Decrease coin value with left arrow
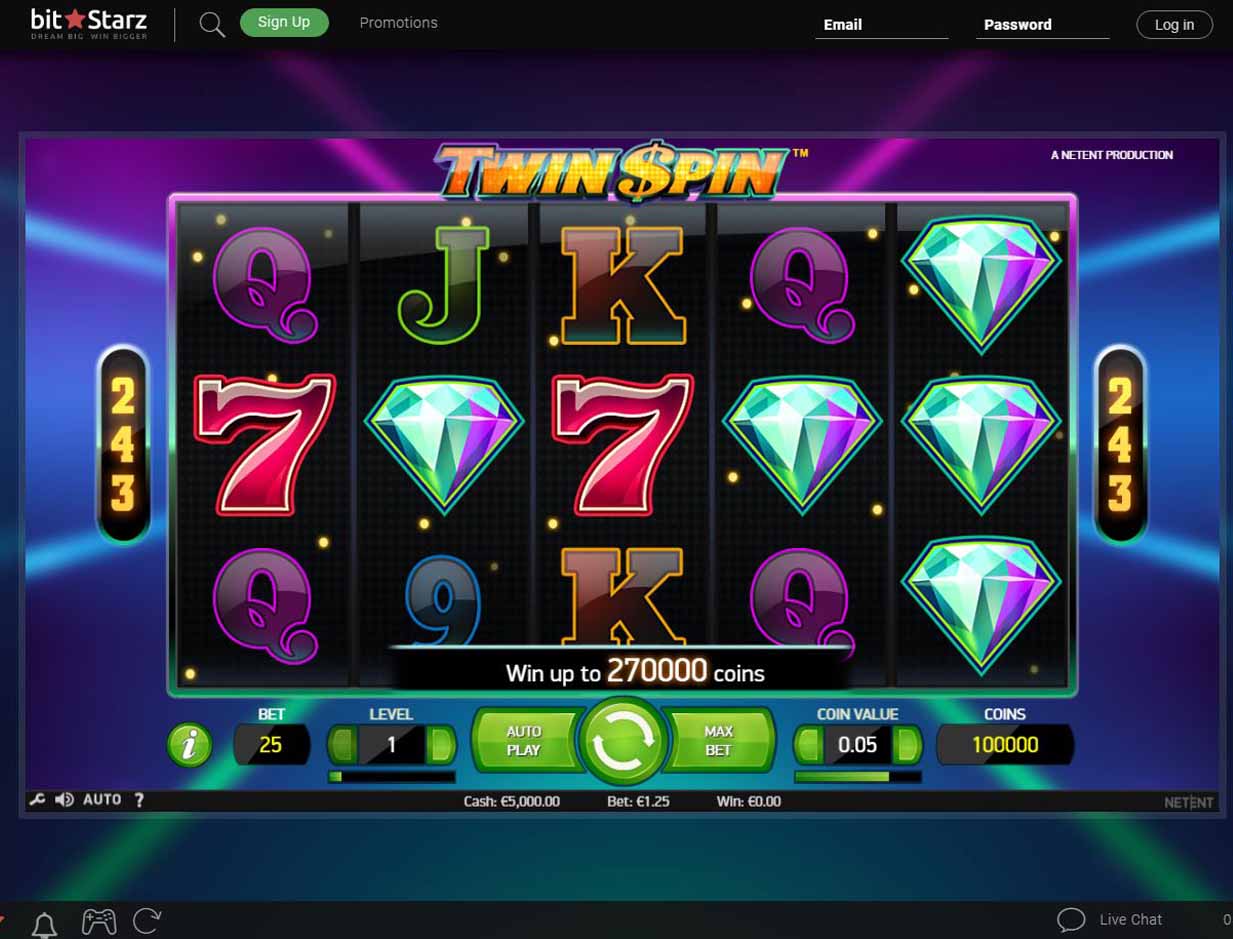The width and height of the screenshot is (1233, 939). pos(808,745)
